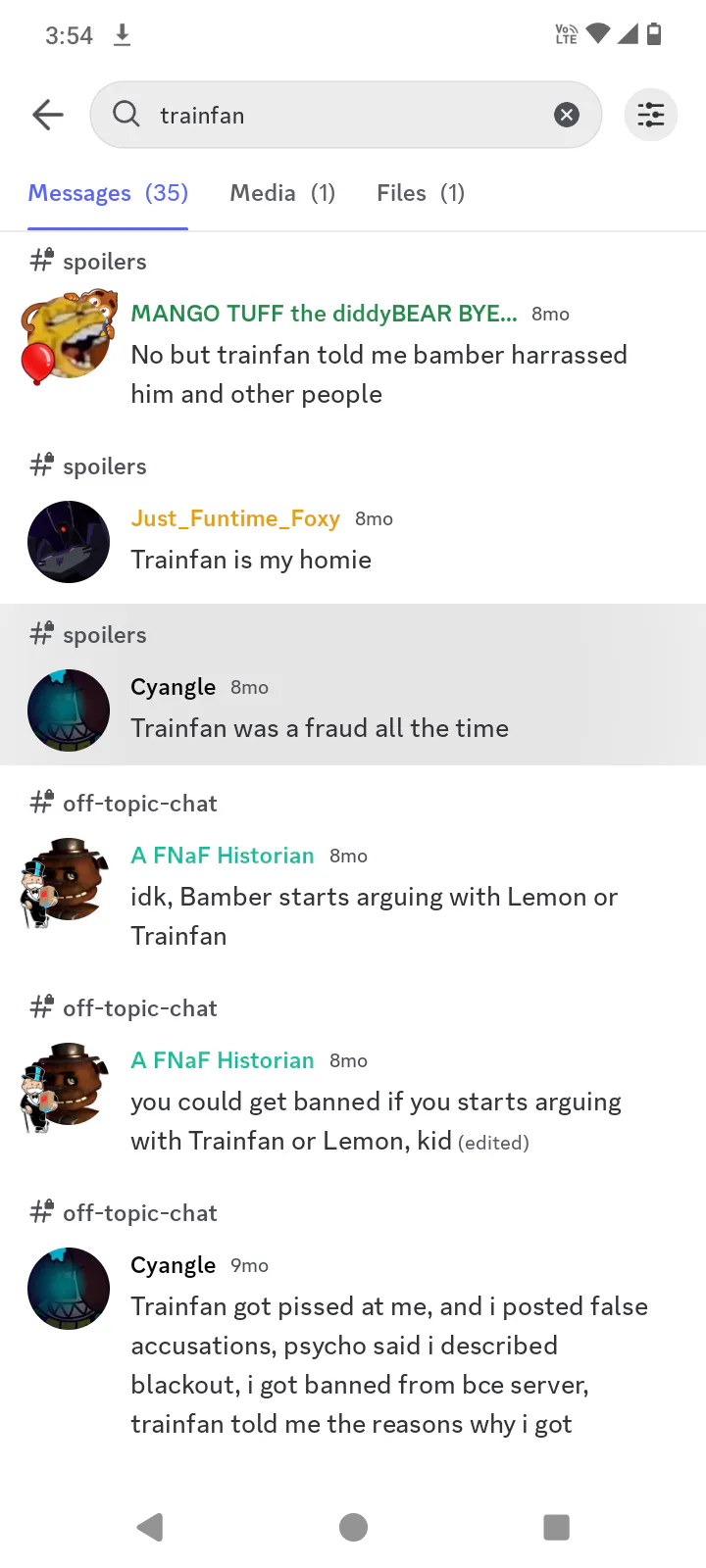Viewport: 706px width, 1568px height.
Task: Switch to the Files tab
Action: pyautogui.click(x=421, y=193)
